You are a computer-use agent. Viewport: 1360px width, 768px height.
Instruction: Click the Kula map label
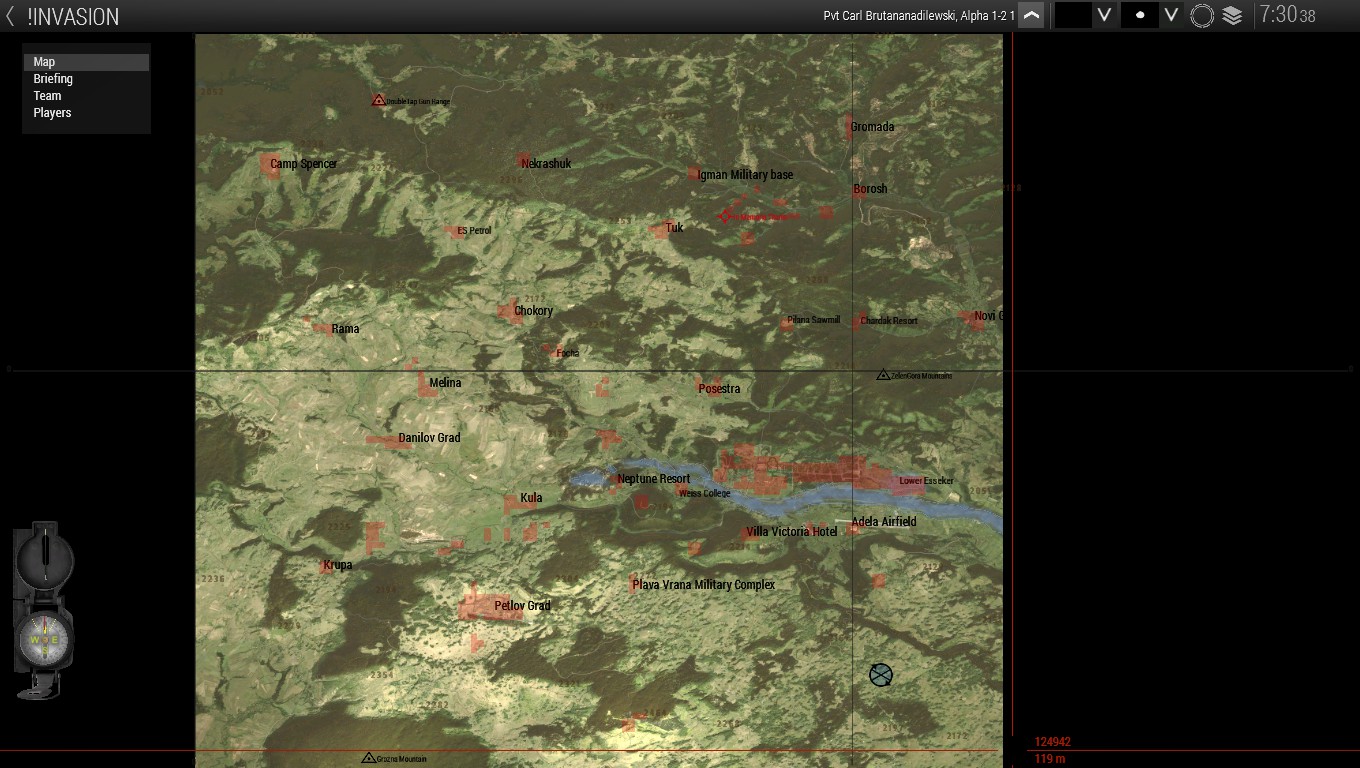531,498
